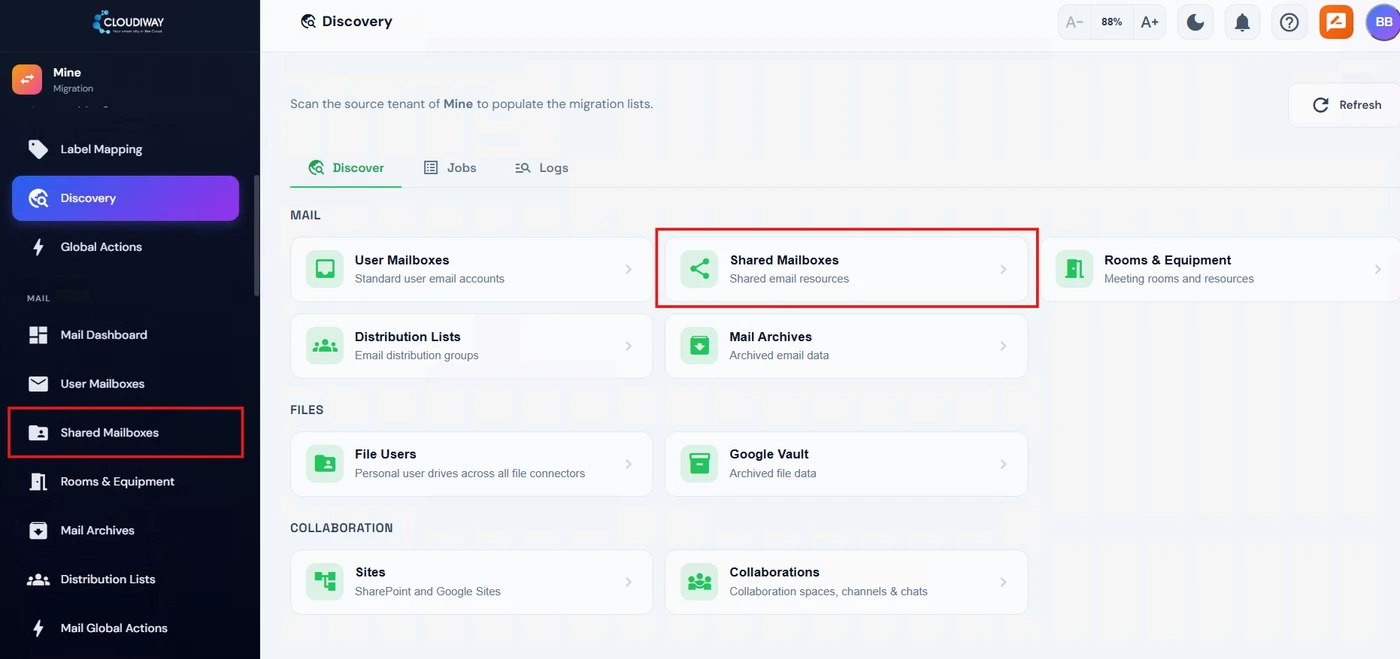The image size is (1400, 659).
Task: Switch to the Logs tab
Action: click(541, 168)
